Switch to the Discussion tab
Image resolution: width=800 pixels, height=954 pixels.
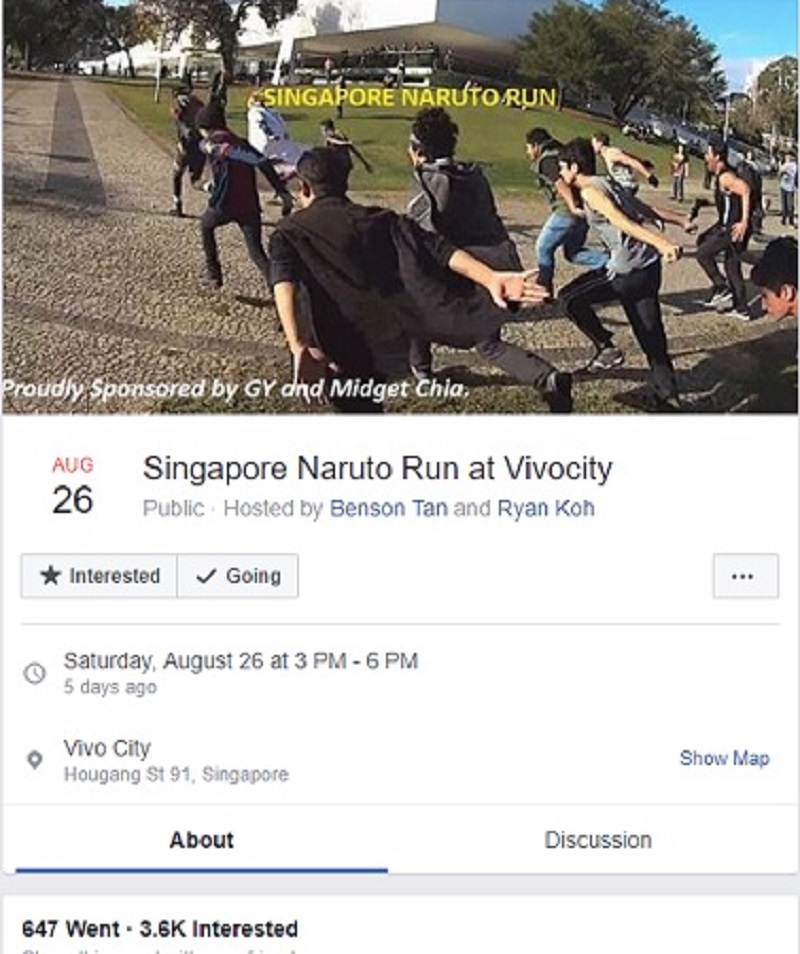click(598, 840)
